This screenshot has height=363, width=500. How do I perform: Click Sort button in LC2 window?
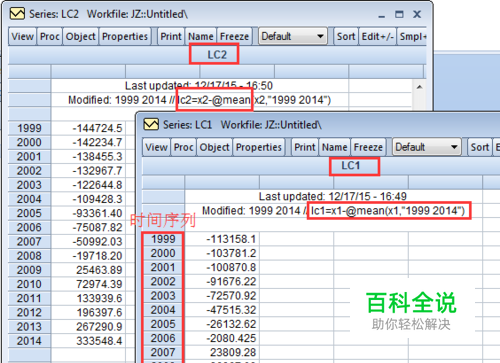346,36
